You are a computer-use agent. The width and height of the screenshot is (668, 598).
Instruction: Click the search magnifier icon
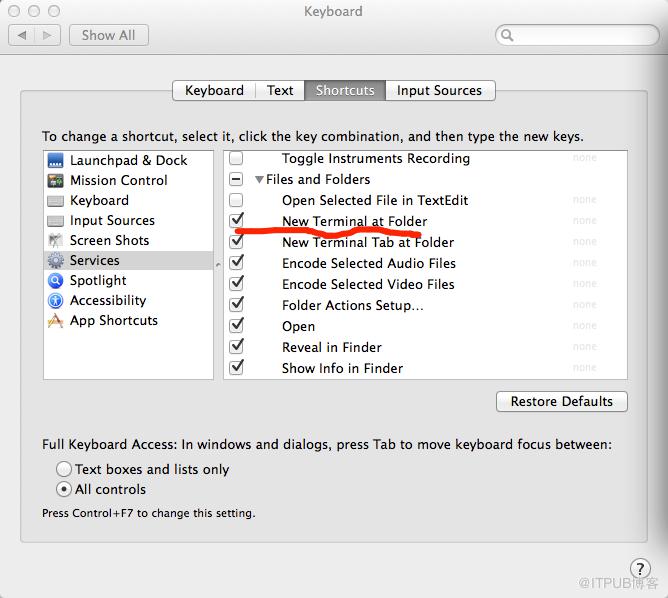(x=507, y=35)
